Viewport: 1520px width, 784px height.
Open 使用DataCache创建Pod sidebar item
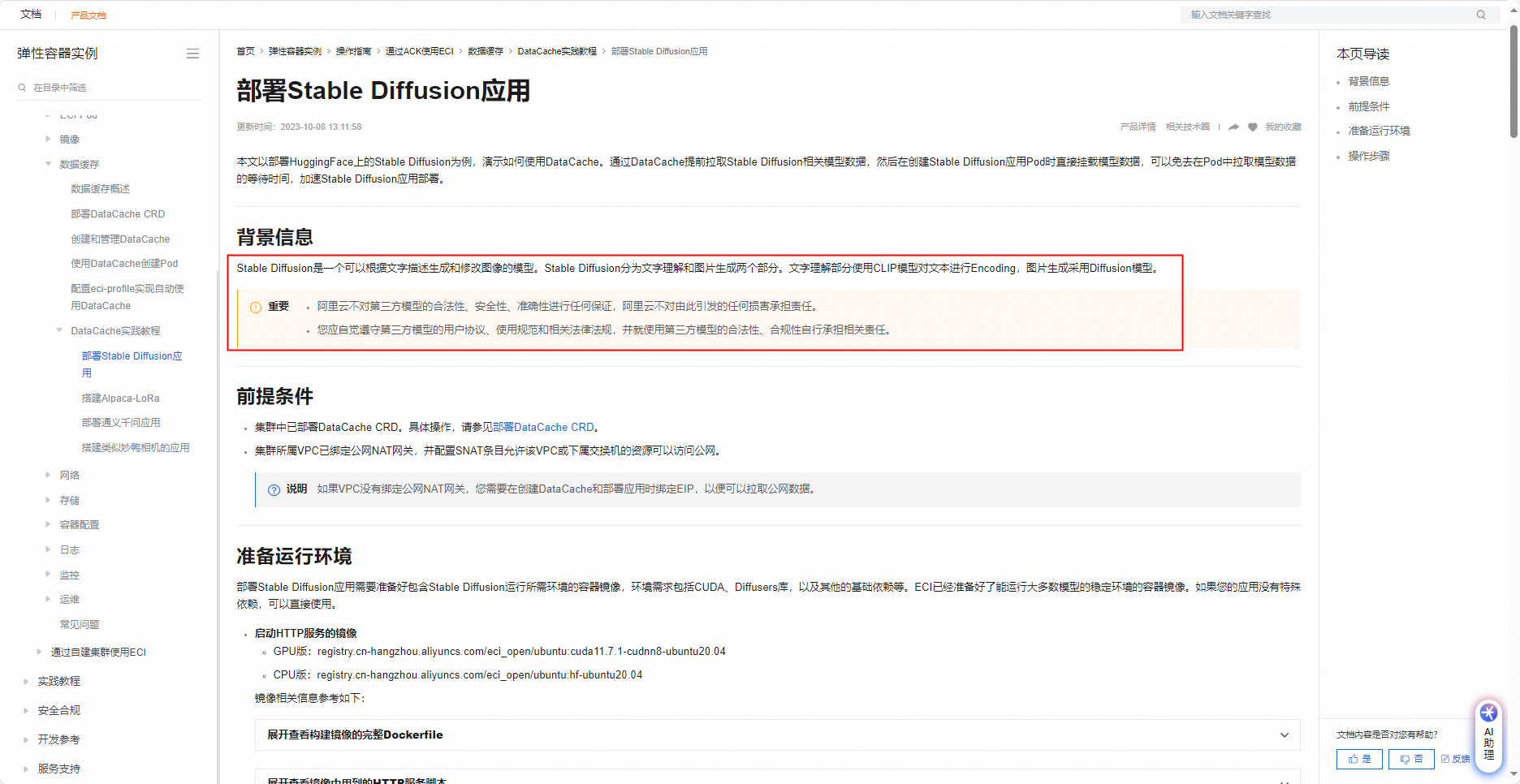click(x=124, y=264)
